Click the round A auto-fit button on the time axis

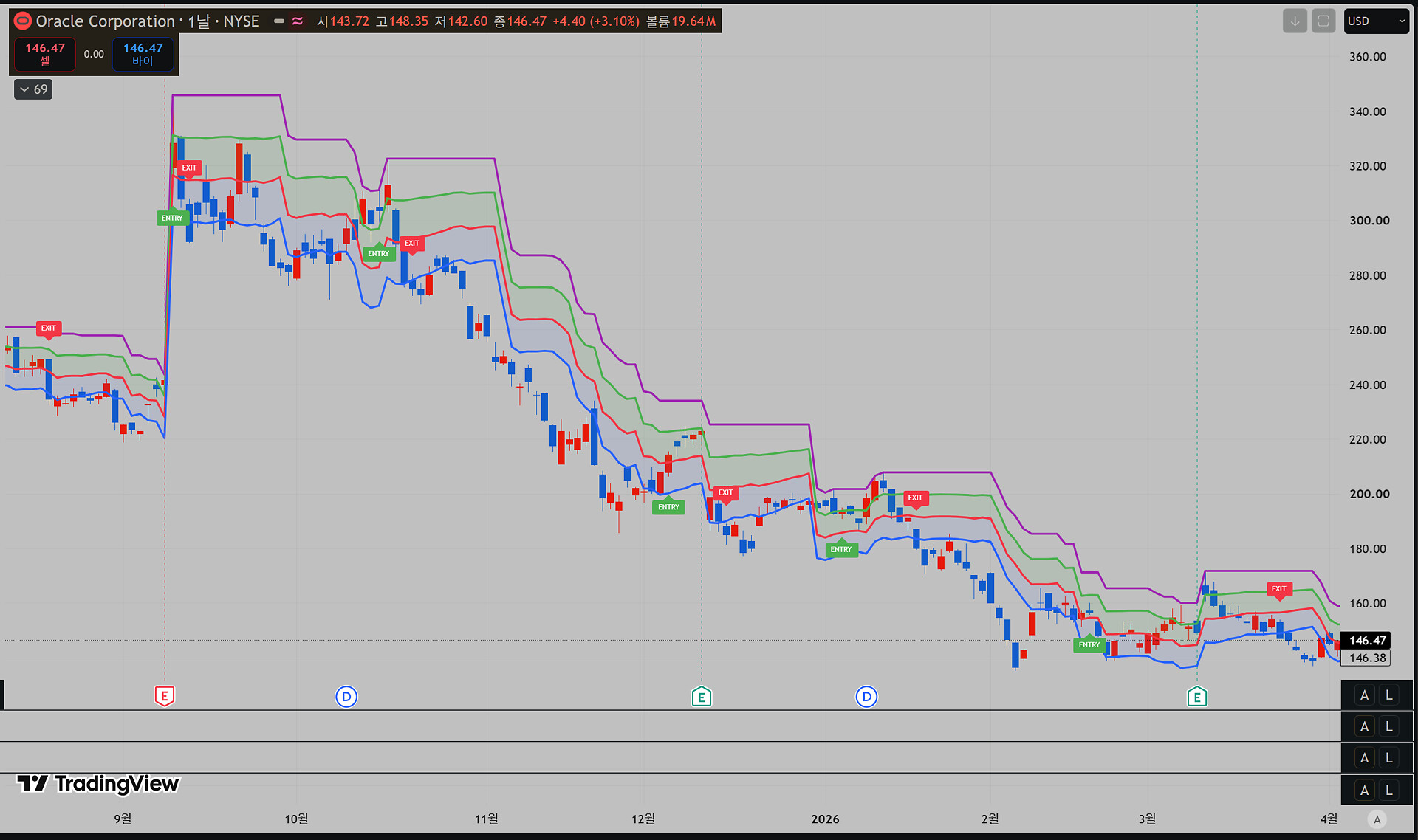click(1377, 819)
